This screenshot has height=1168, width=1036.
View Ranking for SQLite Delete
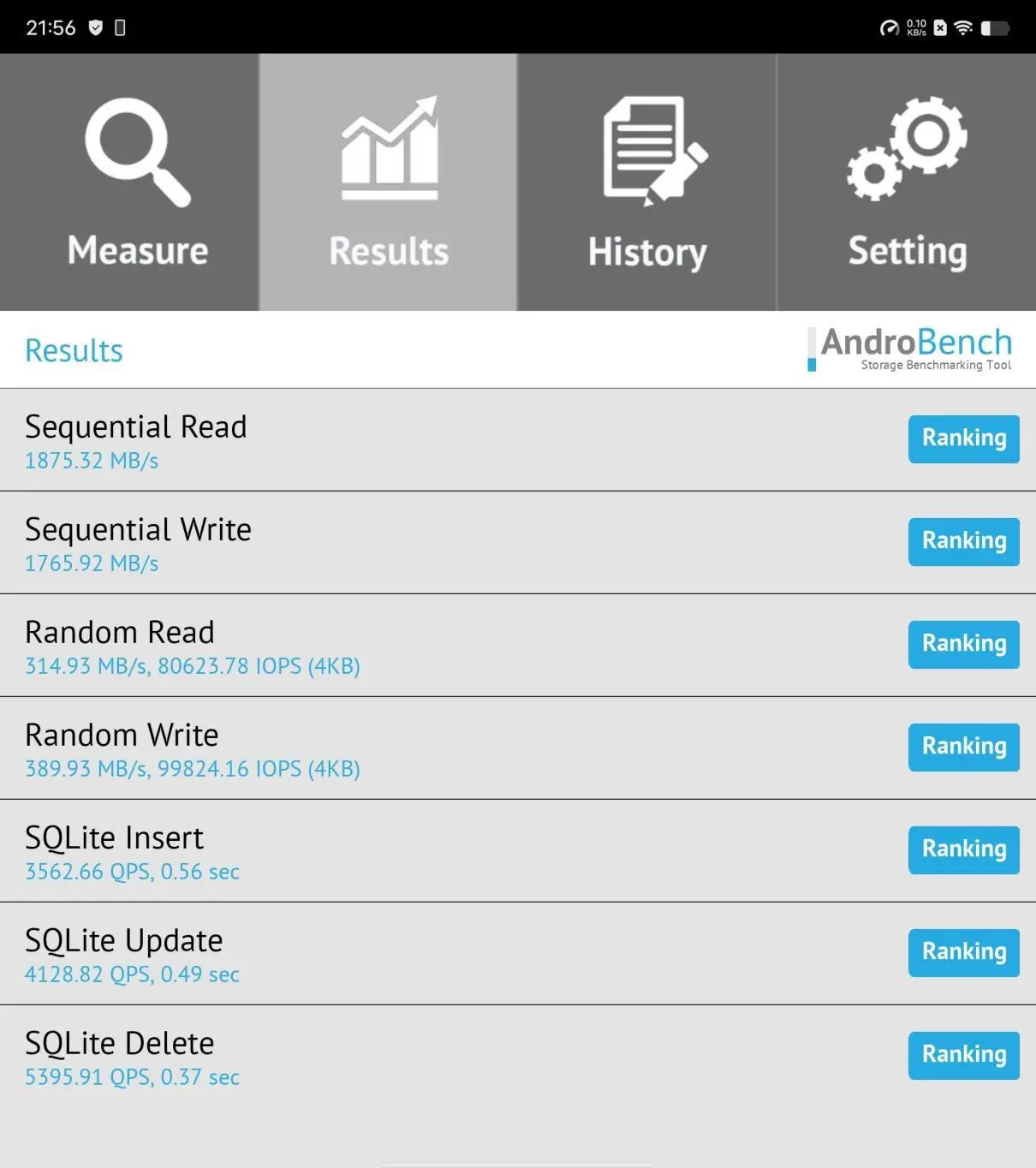click(963, 1055)
